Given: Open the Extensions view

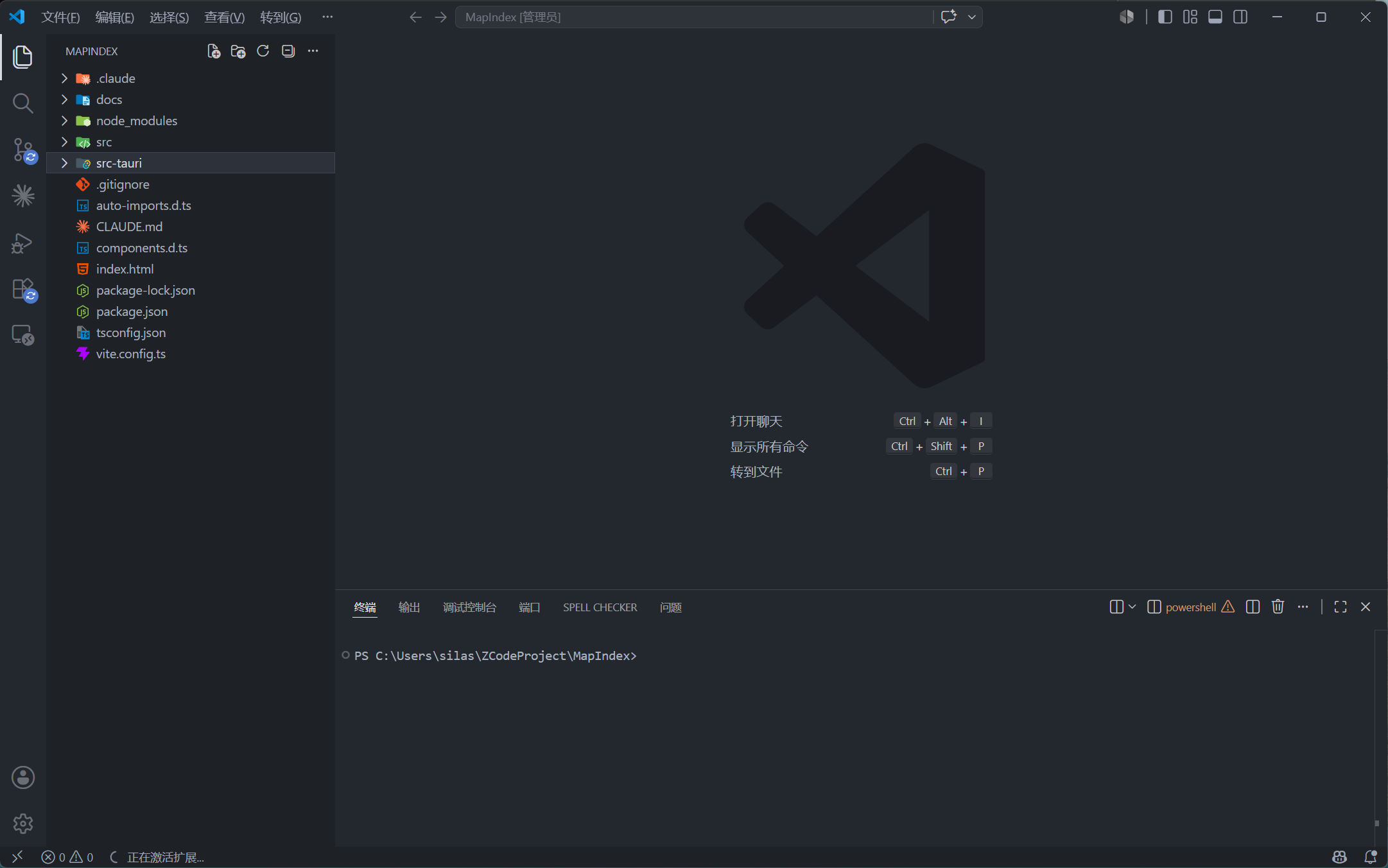Looking at the screenshot, I should click(x=24, y=290).
